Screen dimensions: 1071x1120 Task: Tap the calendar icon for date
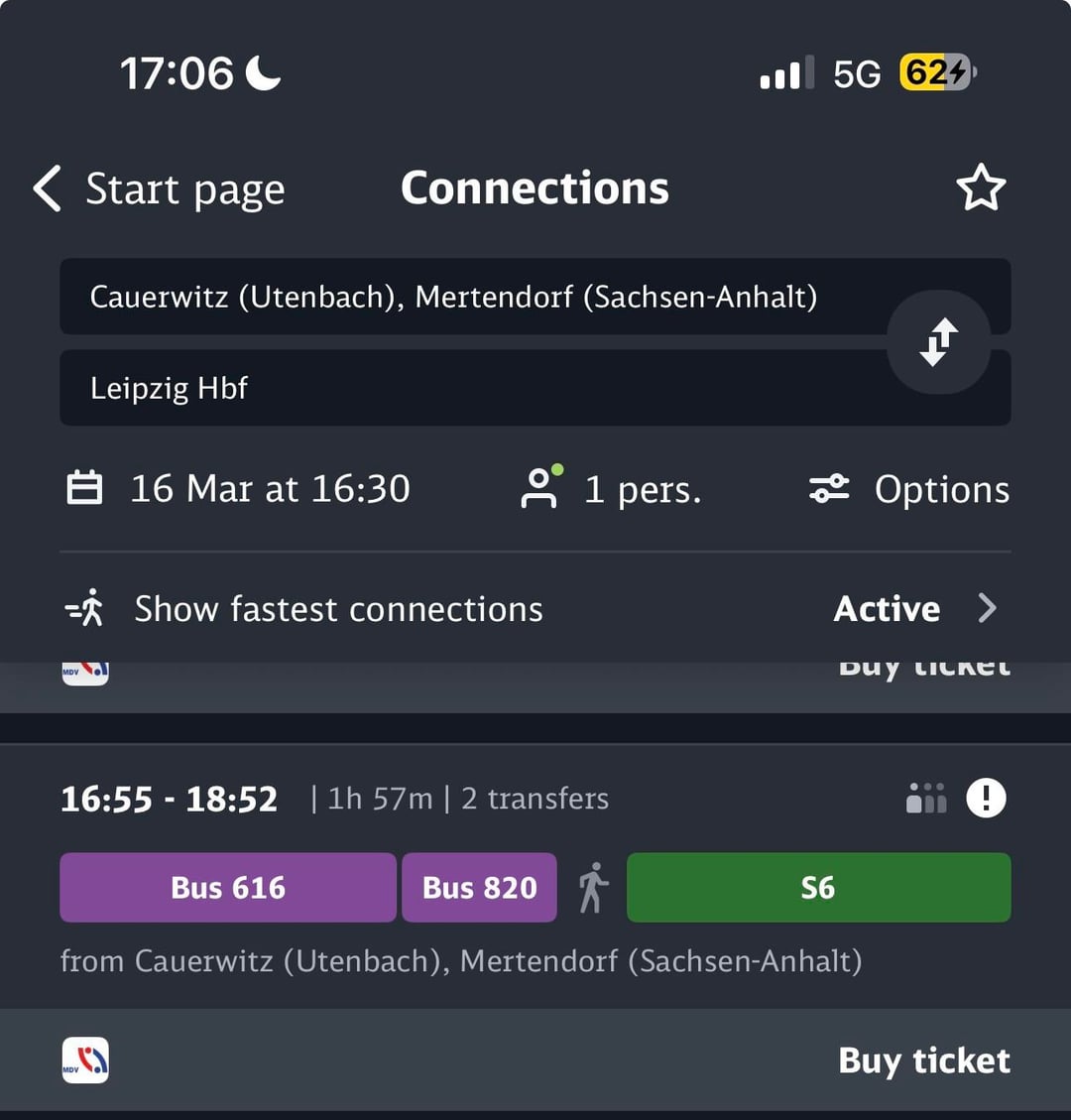pyautogui.click(x=84, y=489)
